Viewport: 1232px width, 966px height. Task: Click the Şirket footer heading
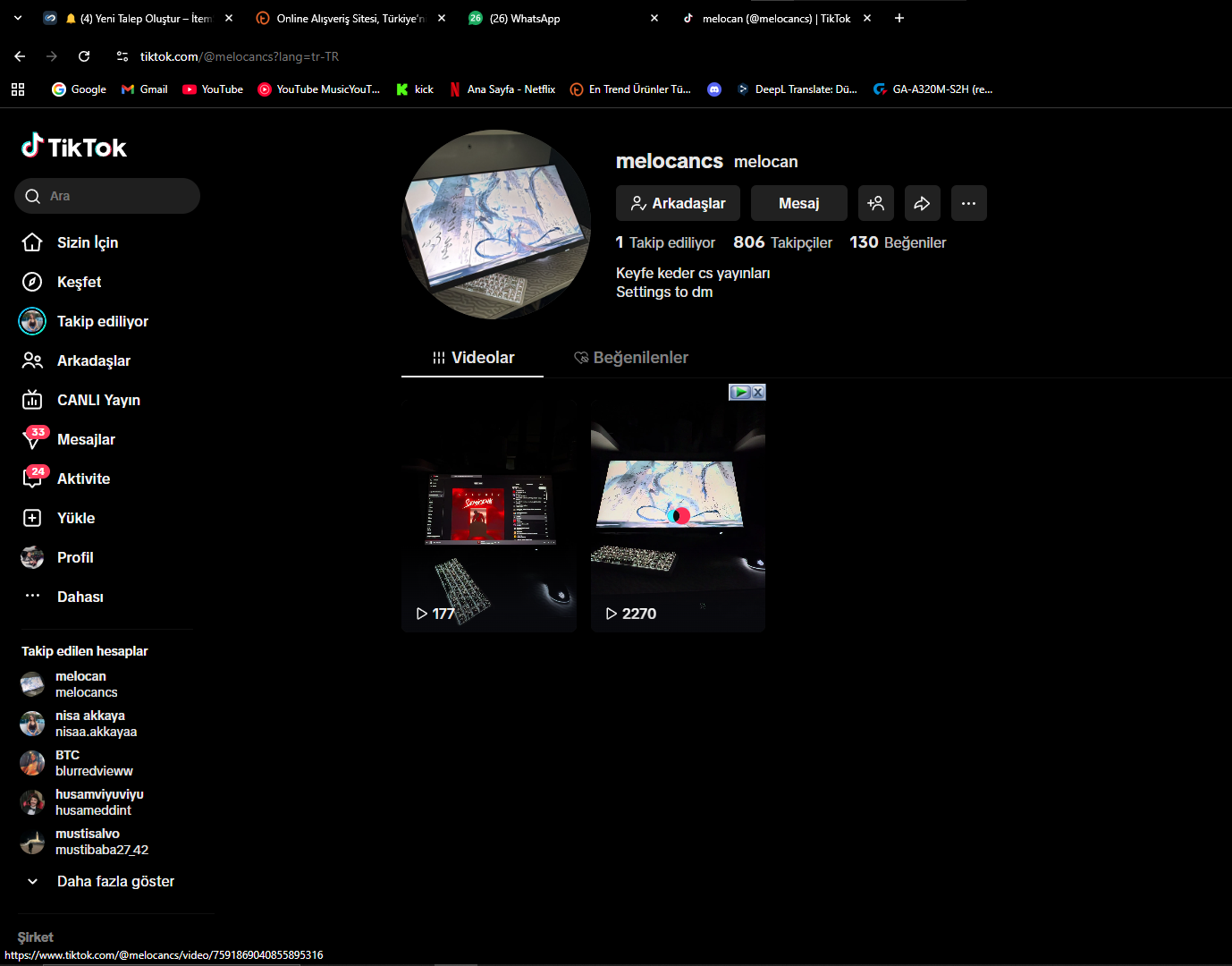pyautogui.click(x=36, y=937)
